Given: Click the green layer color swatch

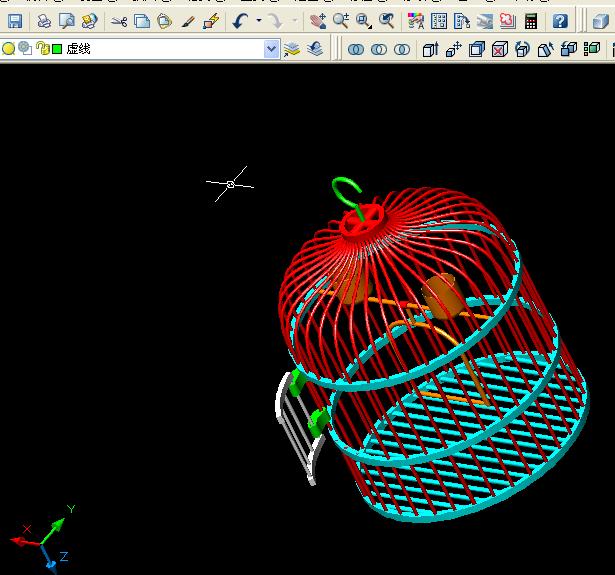Looking at the screenshot, I should pos(57,49).
